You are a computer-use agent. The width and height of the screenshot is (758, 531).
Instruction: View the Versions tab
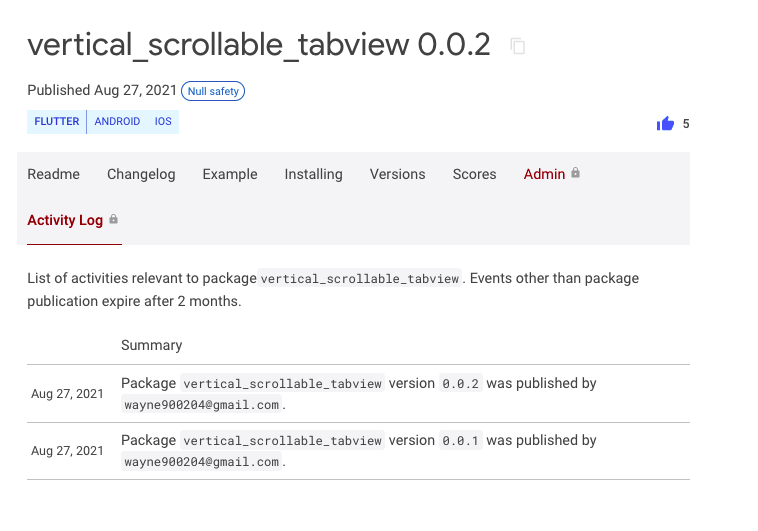[x=397, y=174]
